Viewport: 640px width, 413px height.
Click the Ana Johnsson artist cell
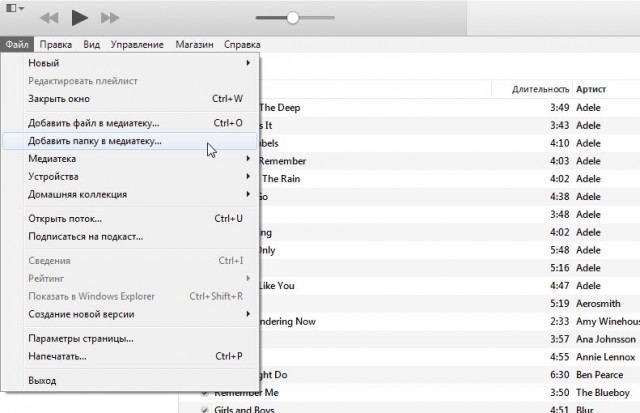(606, 339)
